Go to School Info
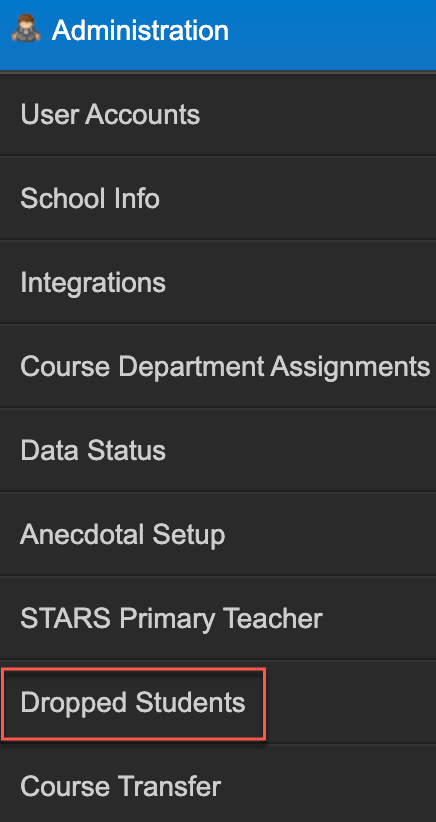This screenshot has height=822, width=436. click(90, 199)
